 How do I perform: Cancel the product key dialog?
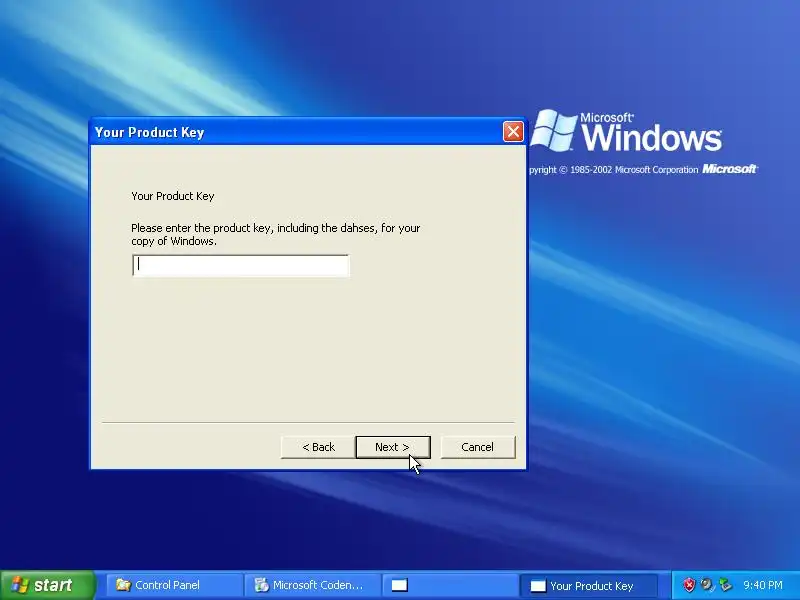pos(478,447)
